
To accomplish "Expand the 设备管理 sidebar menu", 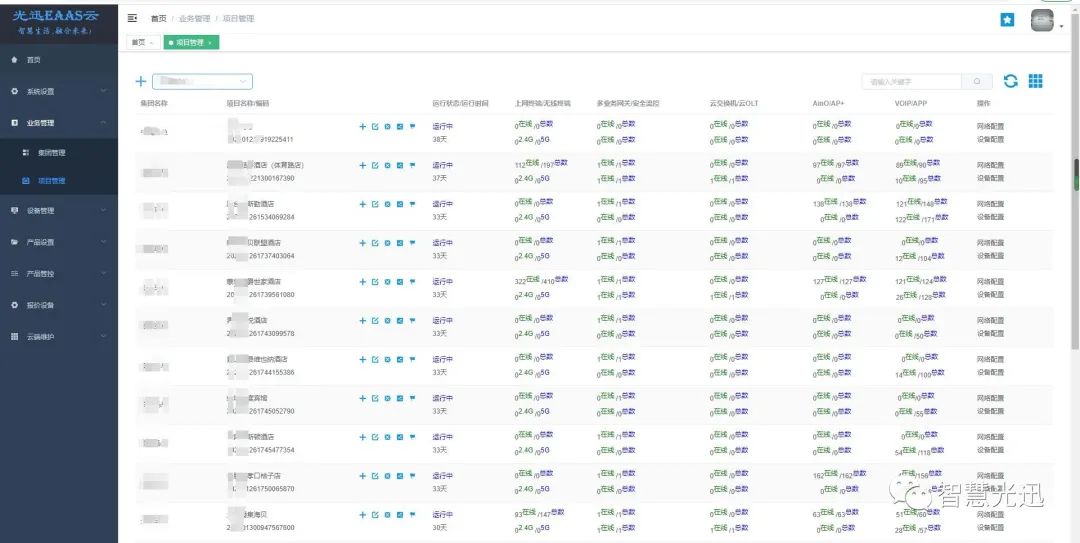I will click(58, 210).
